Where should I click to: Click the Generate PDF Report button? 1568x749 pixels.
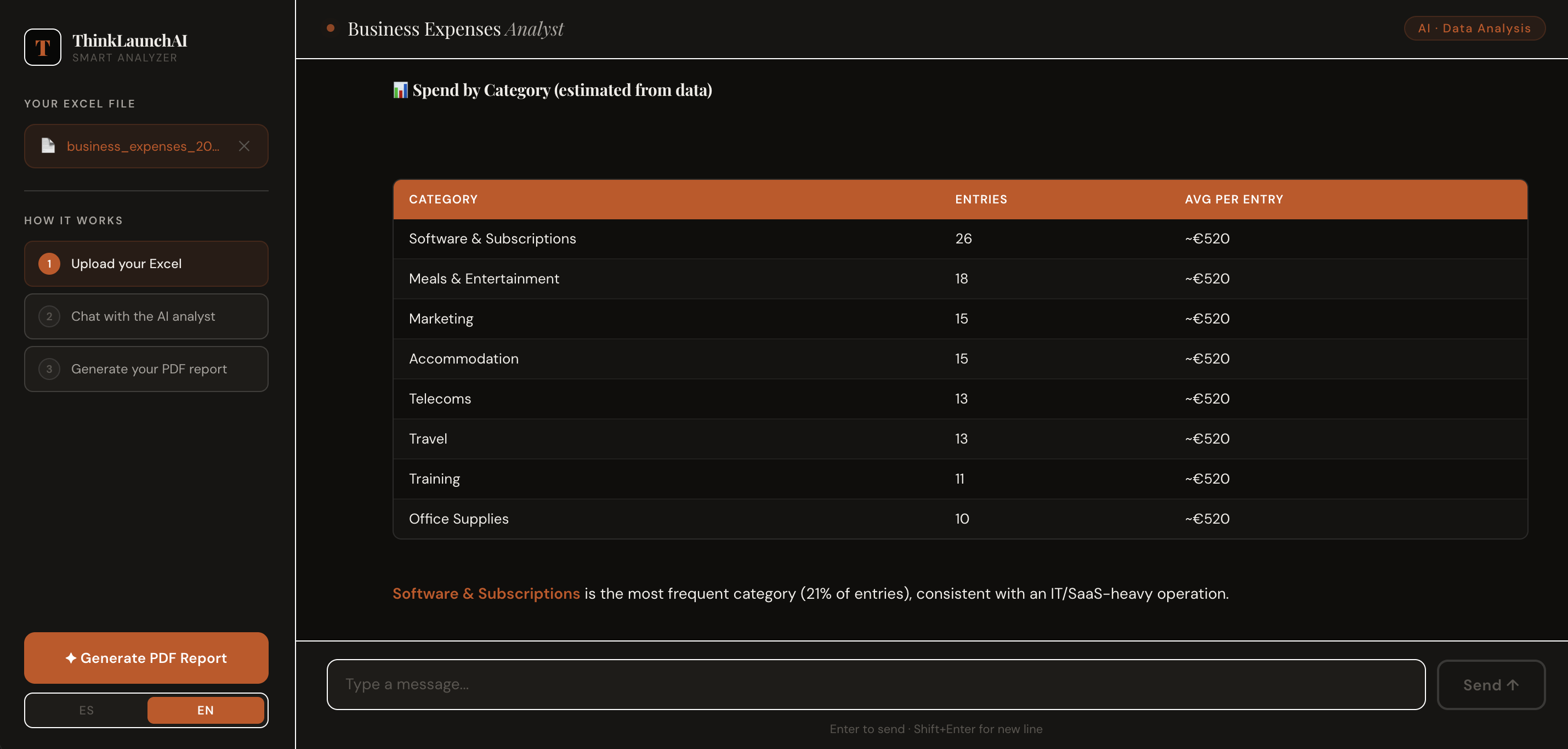(146, 657)
